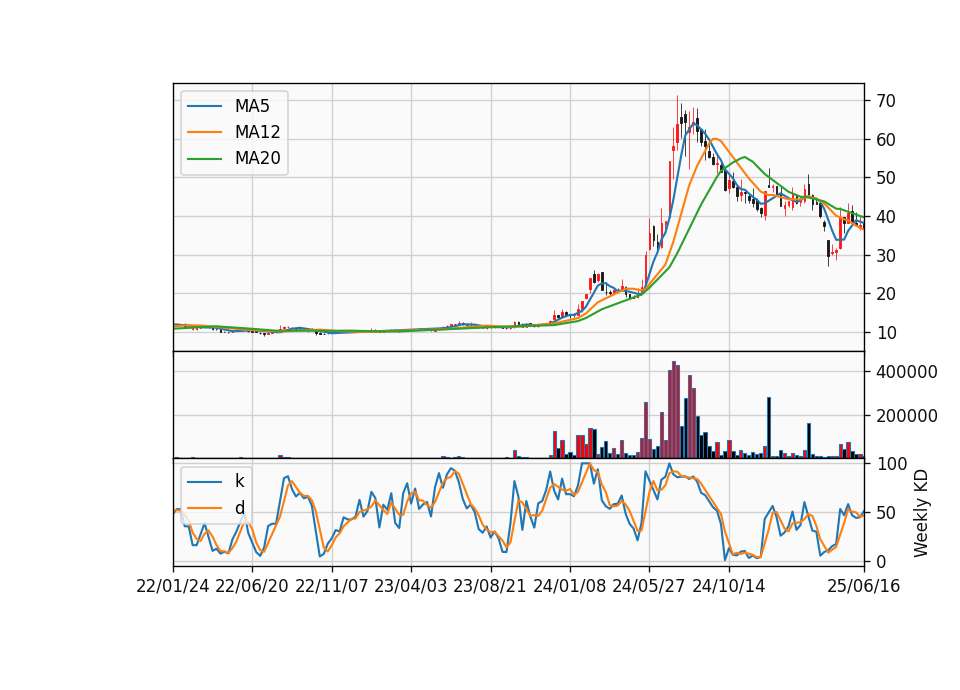Screen dimensions: 960x690
Task: Click the 70 price axis label
Action: 885,101
